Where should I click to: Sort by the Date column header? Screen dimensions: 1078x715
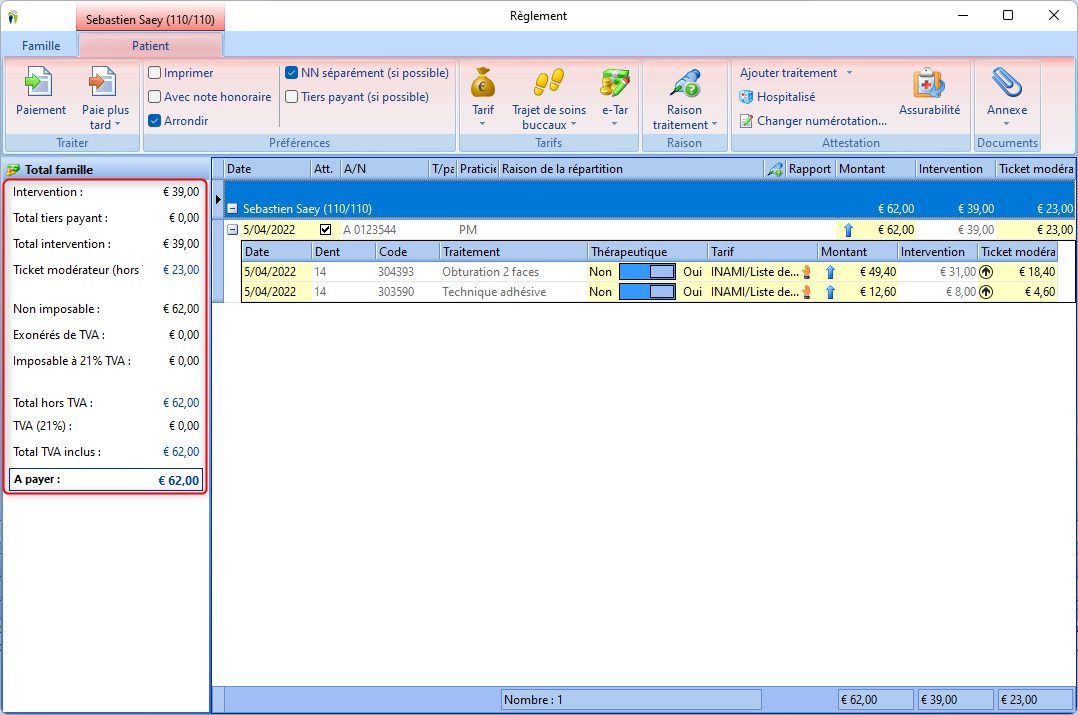point(267,169)
